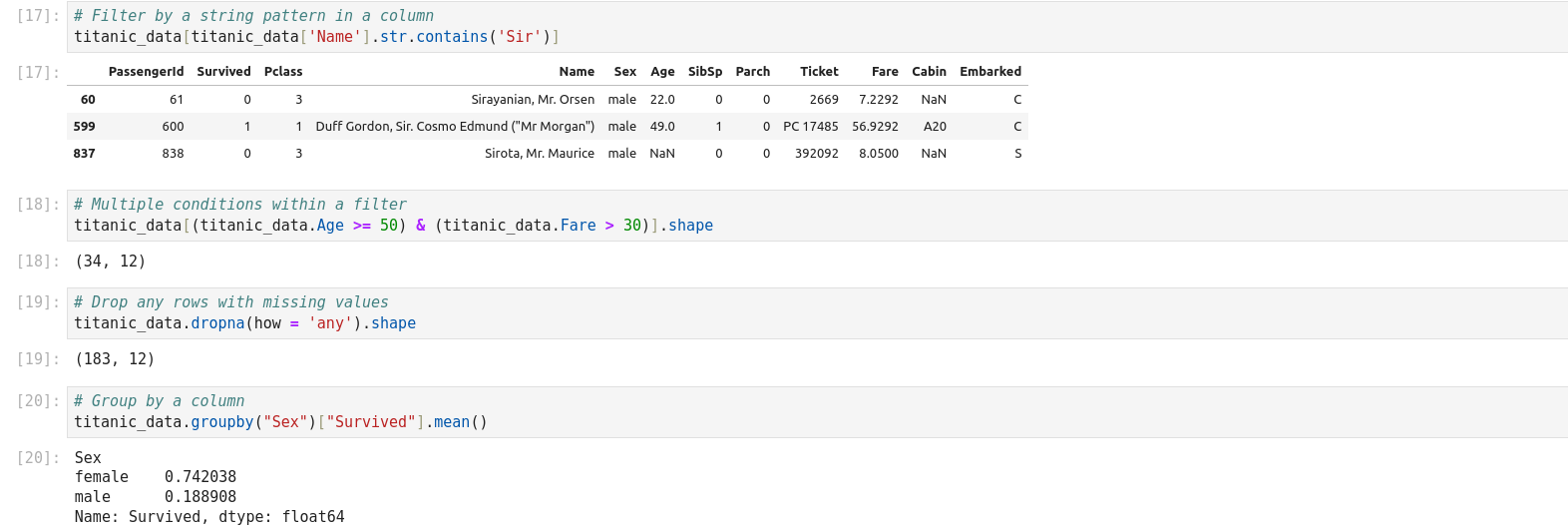This screenshot has width=1568, height=531.
Task: Click the [20] input prompt of groupby cell
Action: (x=38, y=401)
